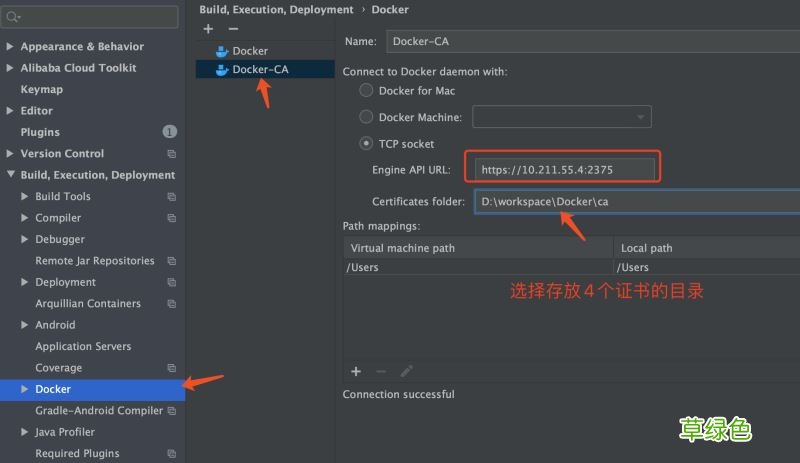Image resolution: width=800 pixels, height=463 pixels.
Task: Select the /Users virtual machine path cell
Action: 478,267
